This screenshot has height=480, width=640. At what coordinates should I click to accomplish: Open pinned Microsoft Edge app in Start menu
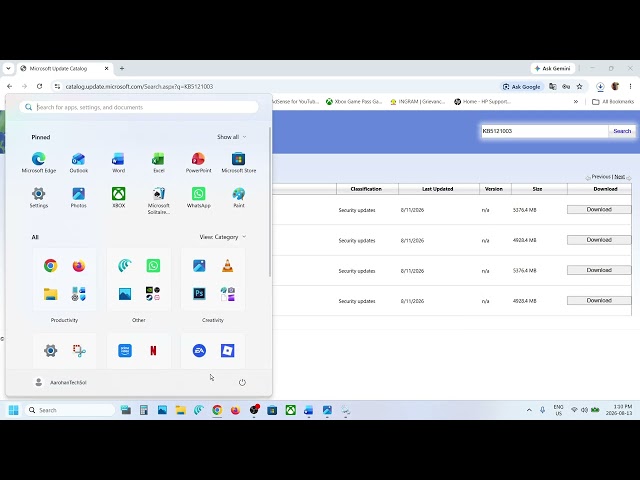click(x=39, y=162)
